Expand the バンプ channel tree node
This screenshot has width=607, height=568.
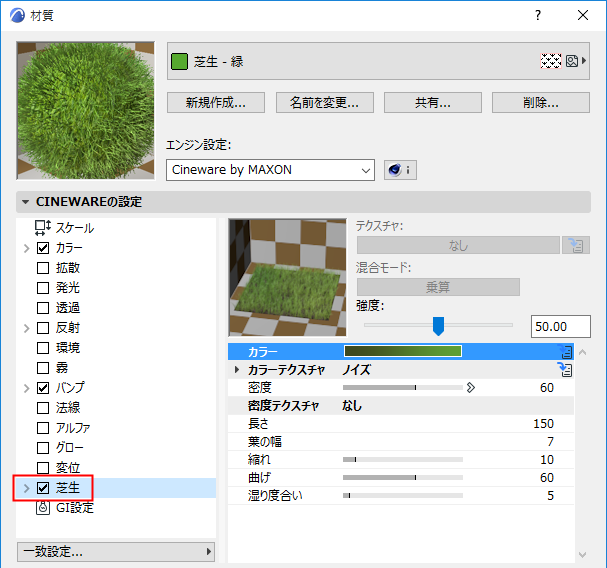click(26, 388)
